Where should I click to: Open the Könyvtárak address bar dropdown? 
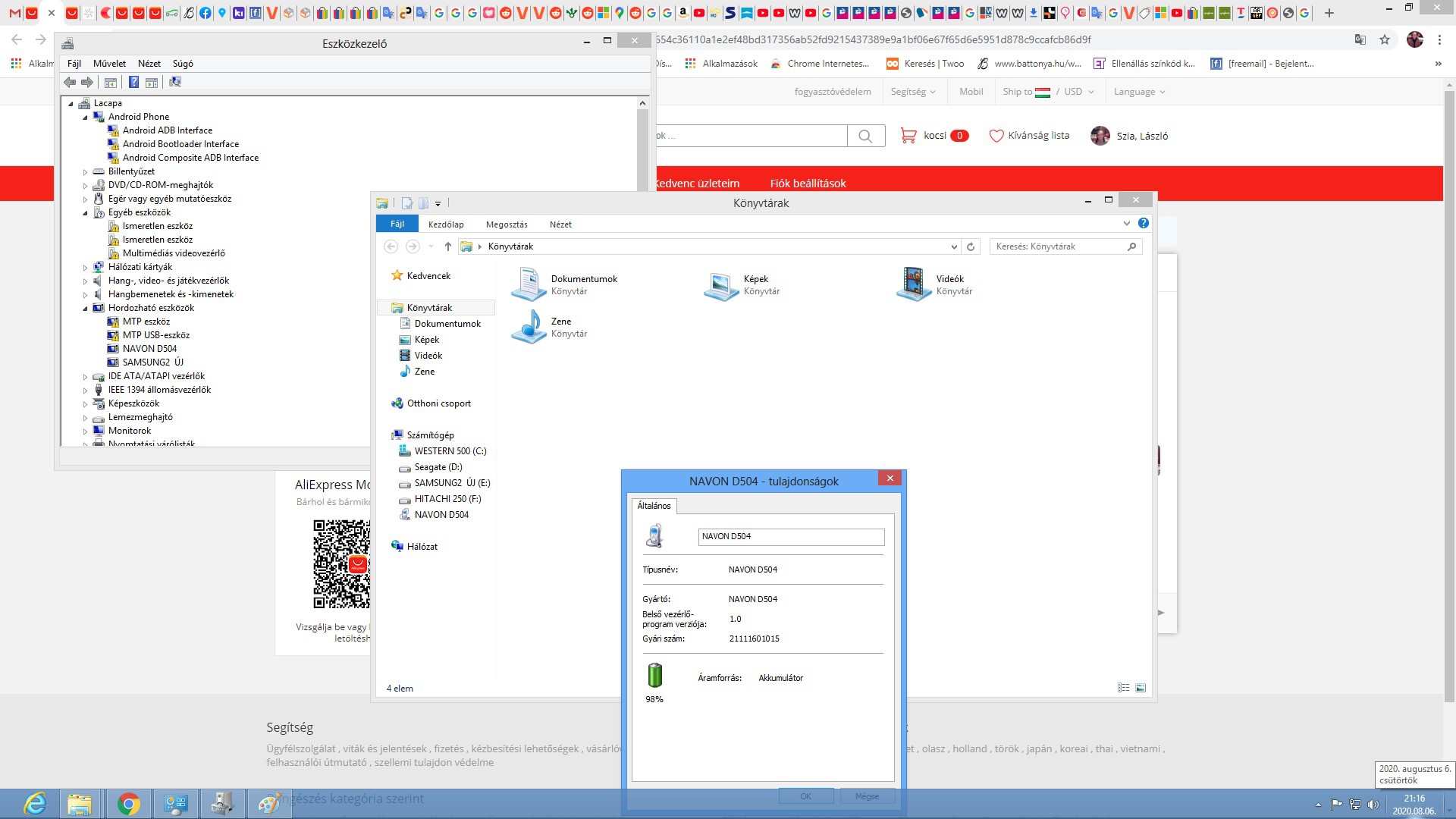pyautogui.click(x=954, y=246)
